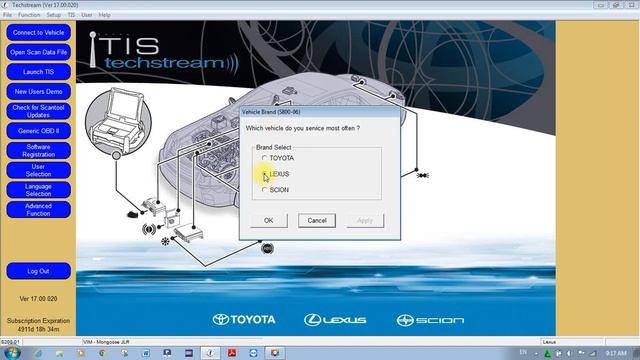Open the User Selection screen
Image resolution: width=640 pixels, height=360 pixels.
(x=38, y=170)
